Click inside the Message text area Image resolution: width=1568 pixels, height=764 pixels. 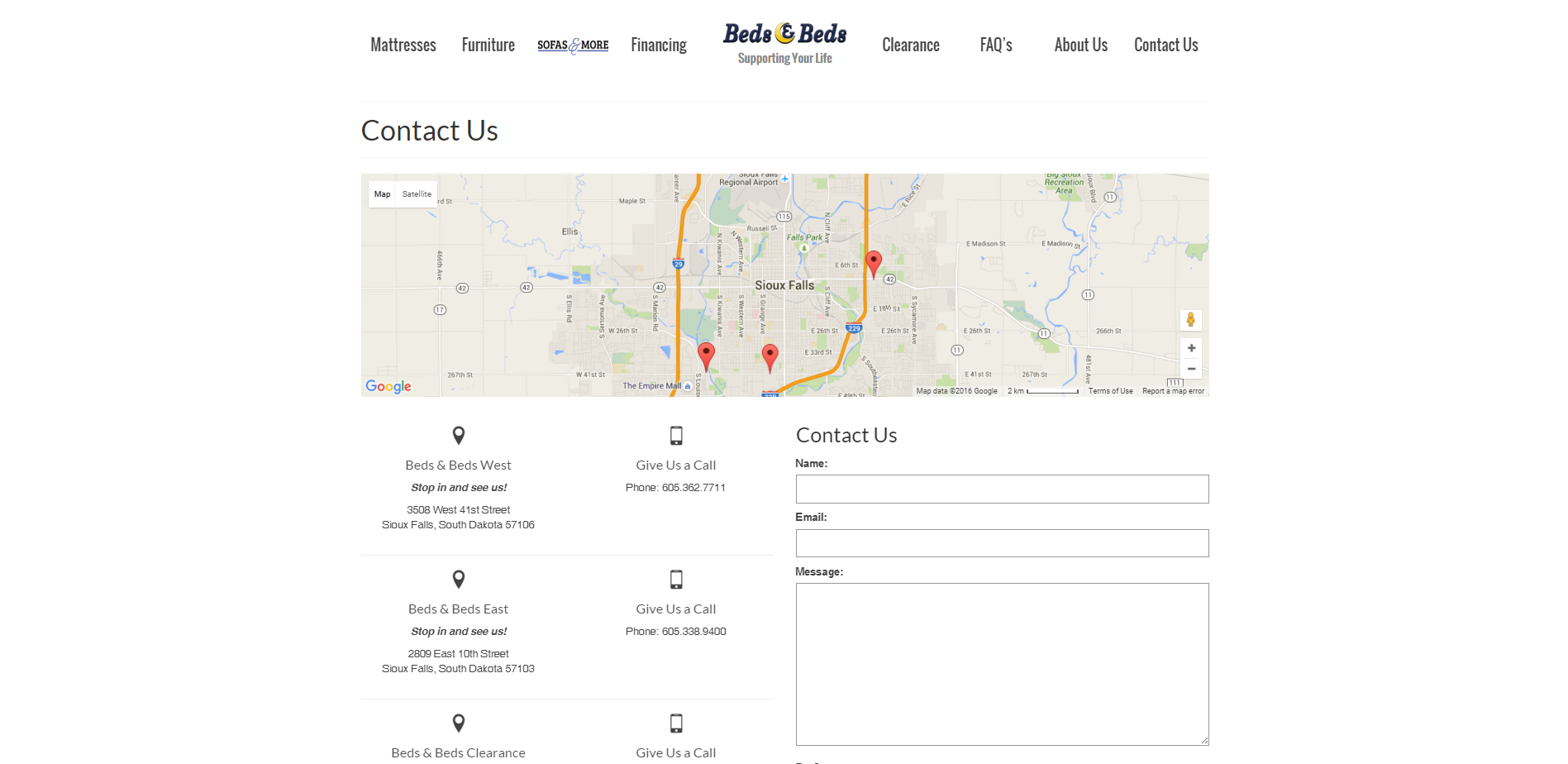(1002, 664)
